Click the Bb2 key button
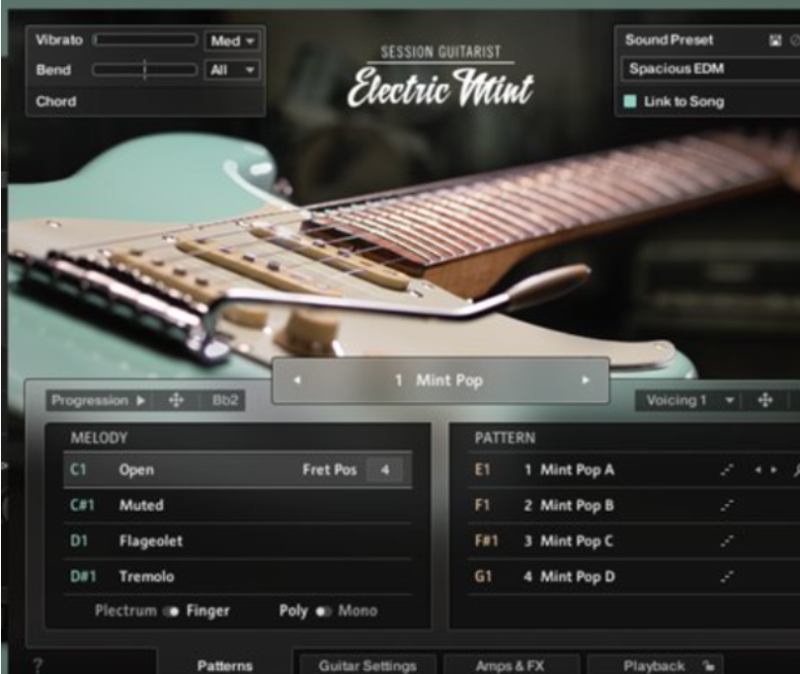This screenshot has width=800, height=674. pyautogui.click(x=225, y=401)
